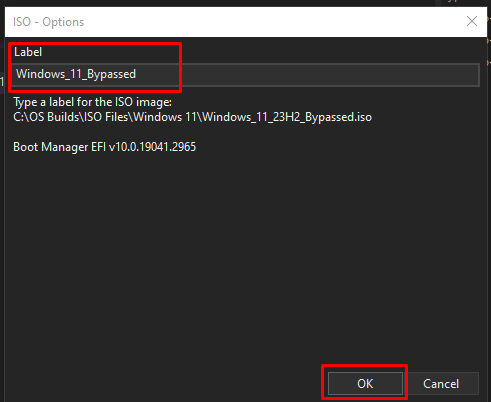Viewport: 491px width, 402px height.
Task: Place cursor after Windows_11_Bypassed text
Action: coord(137,74)
